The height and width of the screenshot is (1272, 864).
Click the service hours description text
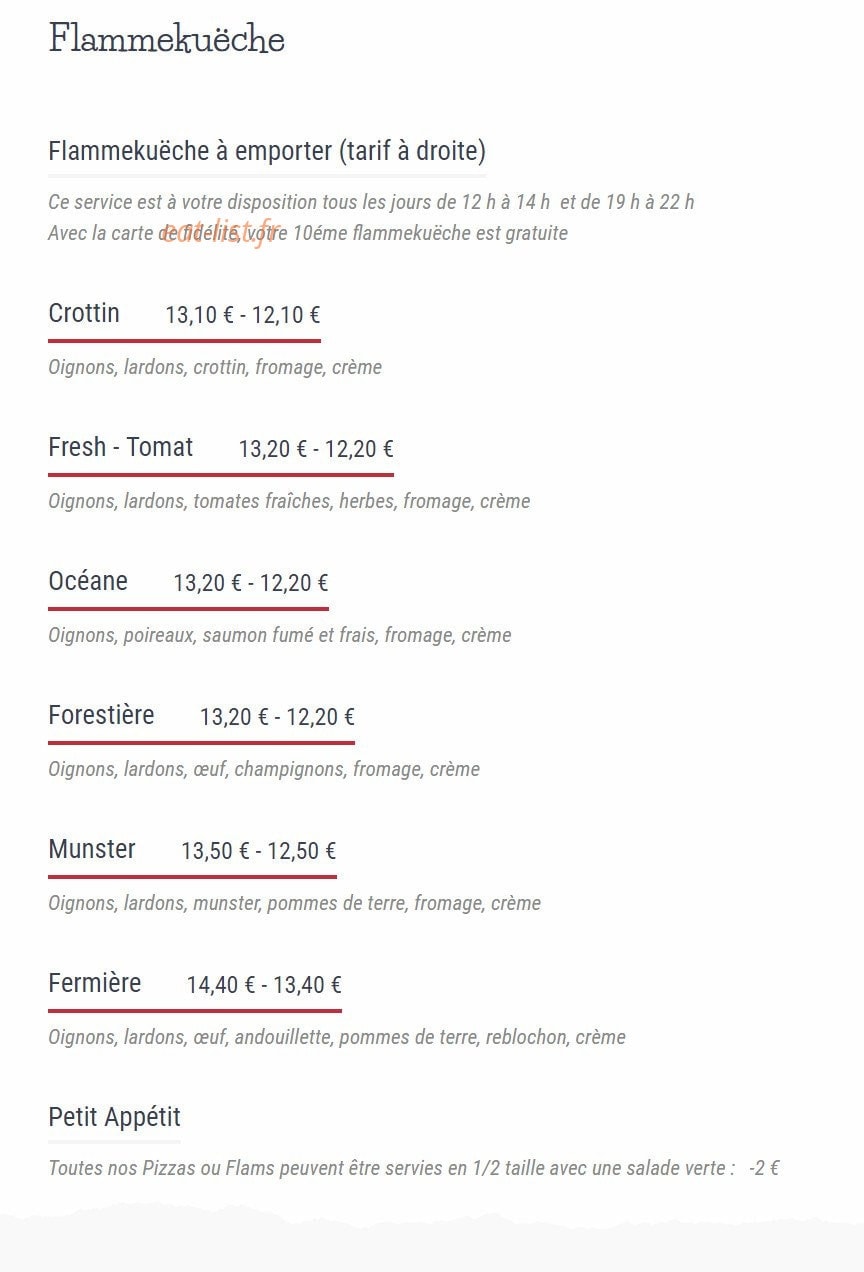click(371, 202)
